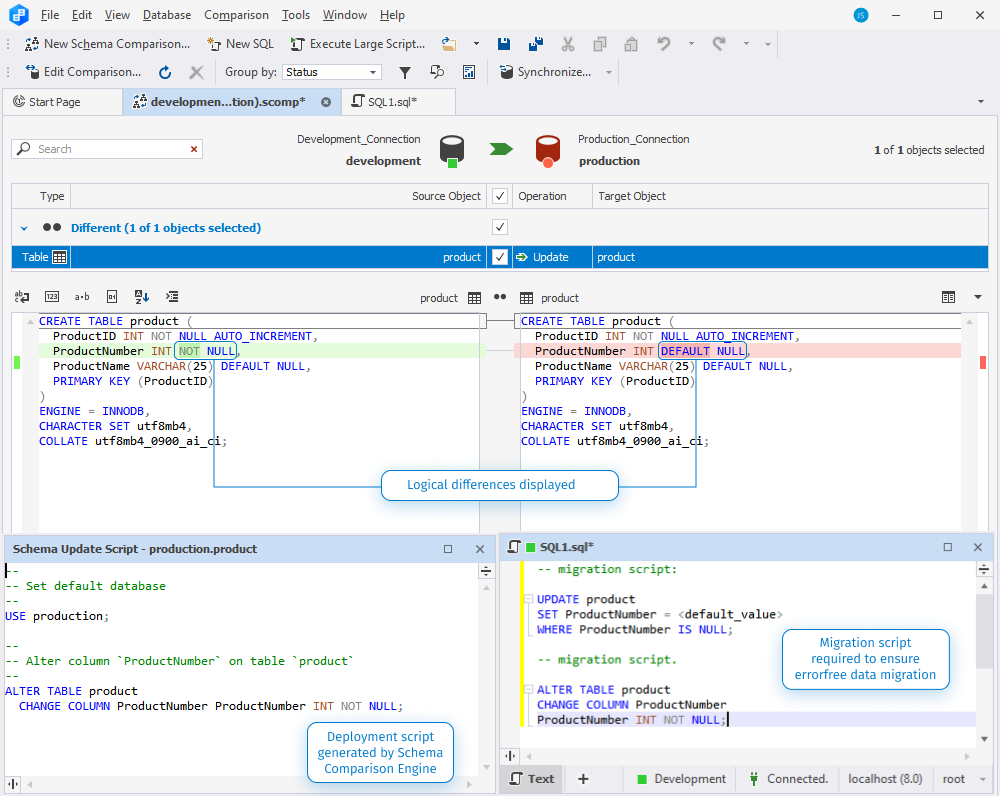
Task: Toggle the Different group checkbox
Action: click(x=500, y=227)
